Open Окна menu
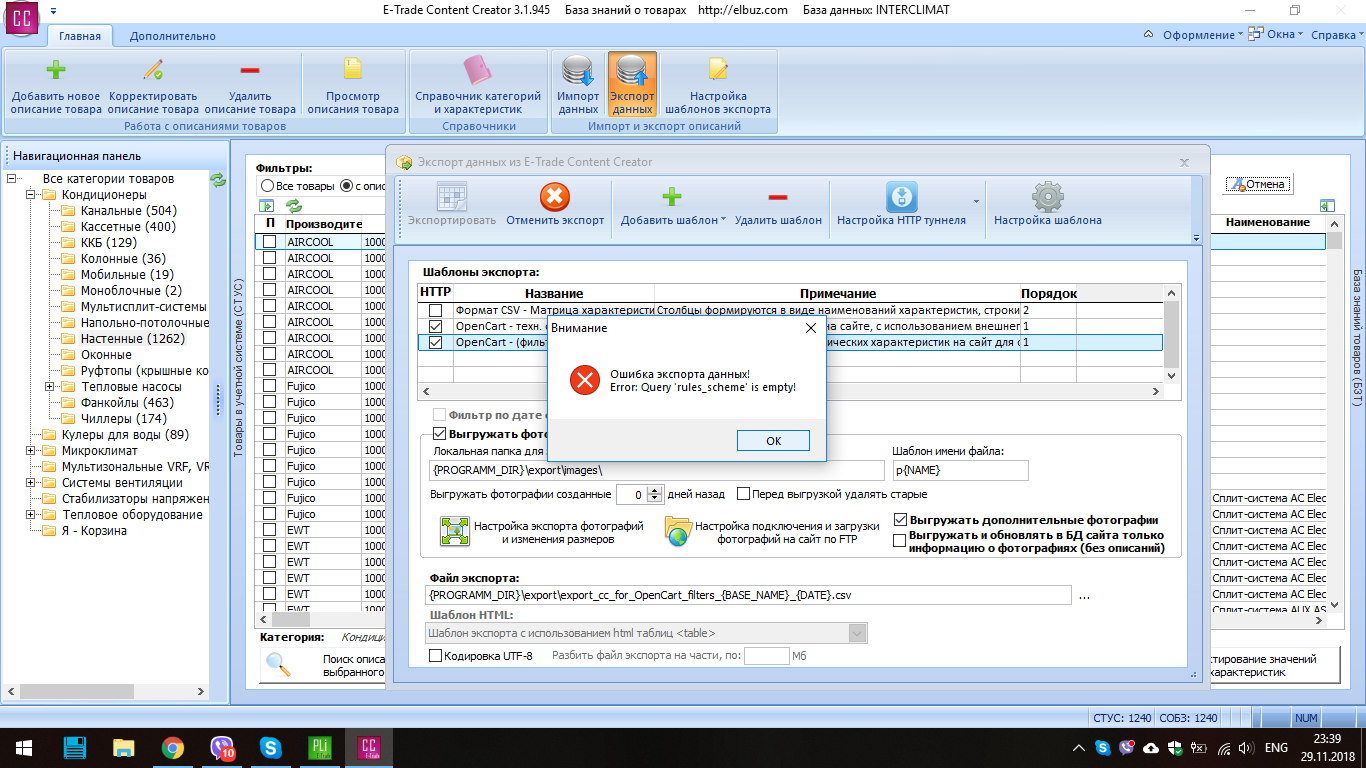Viewport: 1366px width, 768px height. [1278, 35]
